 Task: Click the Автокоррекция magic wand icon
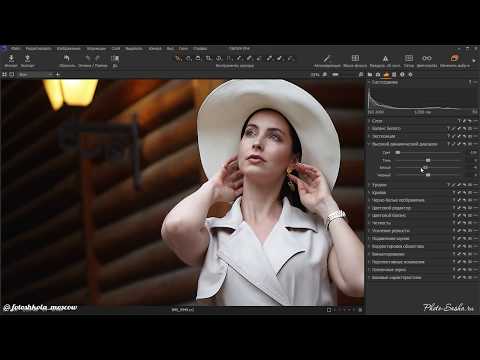click(327, 59)
